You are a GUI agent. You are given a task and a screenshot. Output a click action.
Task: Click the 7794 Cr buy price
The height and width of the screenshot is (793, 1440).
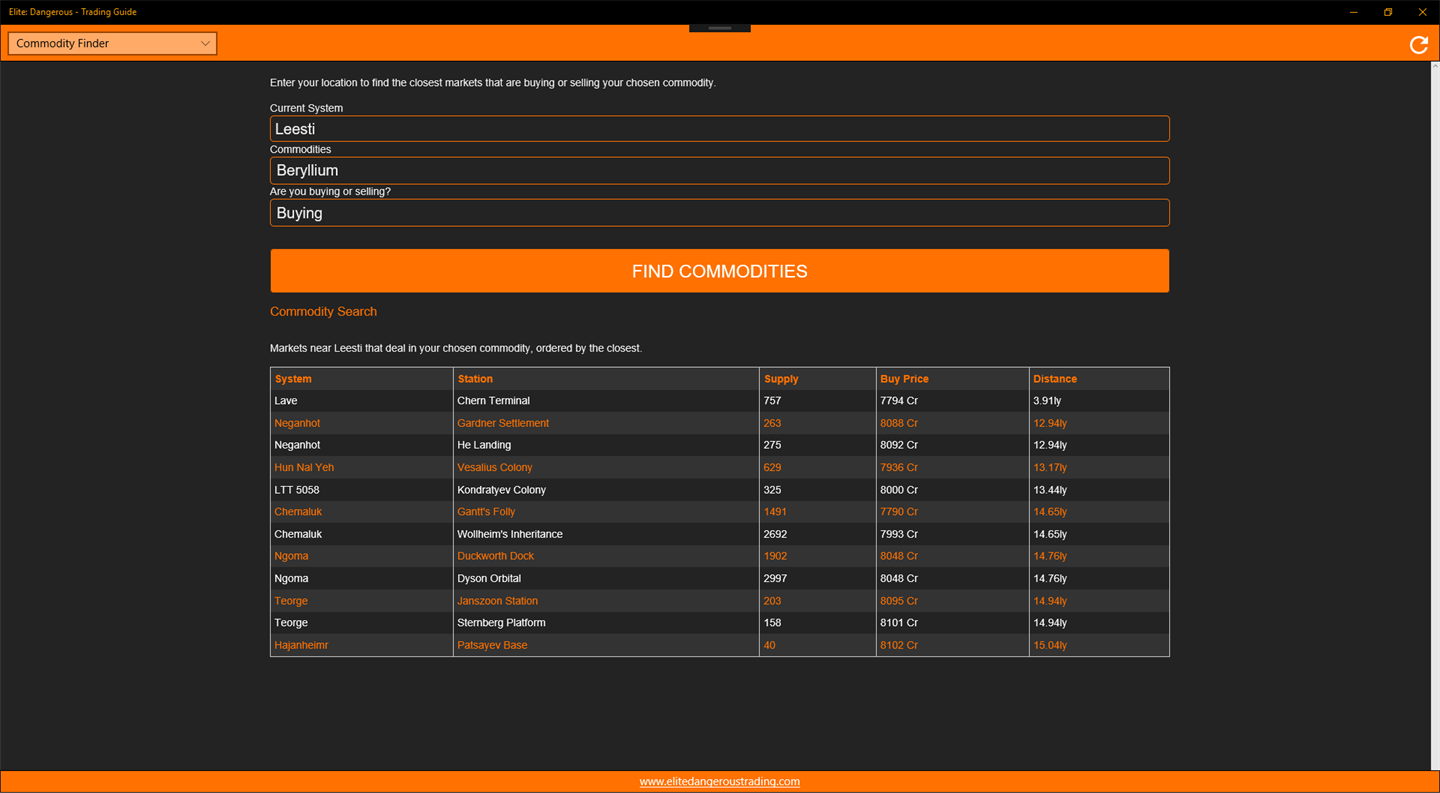pos(899,401)
